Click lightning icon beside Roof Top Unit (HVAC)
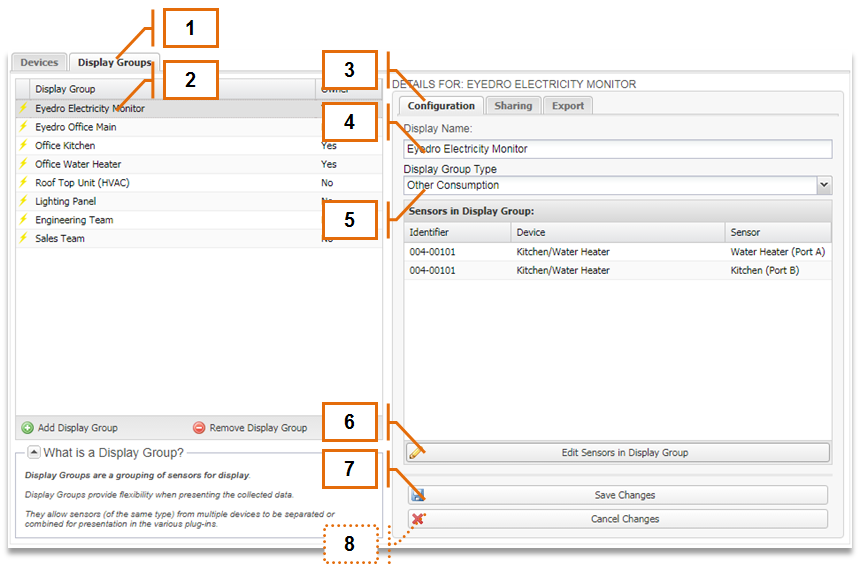The height and width of the screenshot is (565, 863). point(23,183)
